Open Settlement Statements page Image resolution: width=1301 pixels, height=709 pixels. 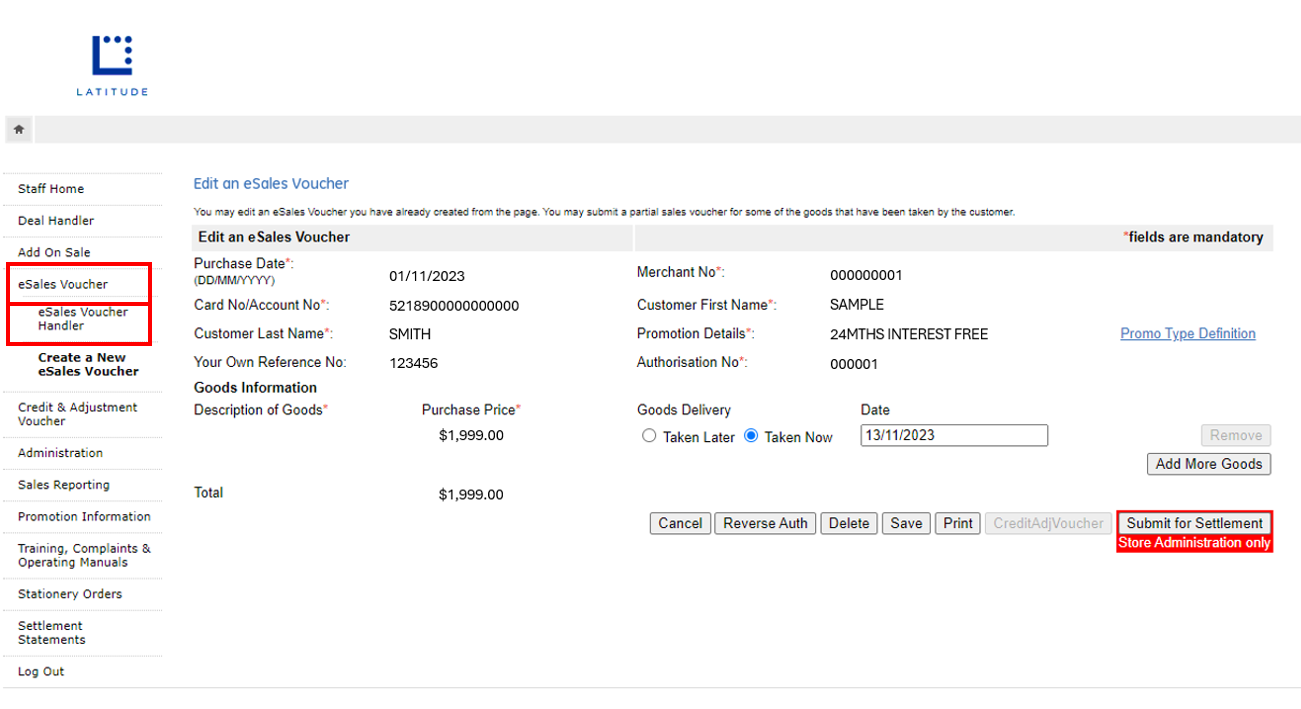(x=51, y=633)
